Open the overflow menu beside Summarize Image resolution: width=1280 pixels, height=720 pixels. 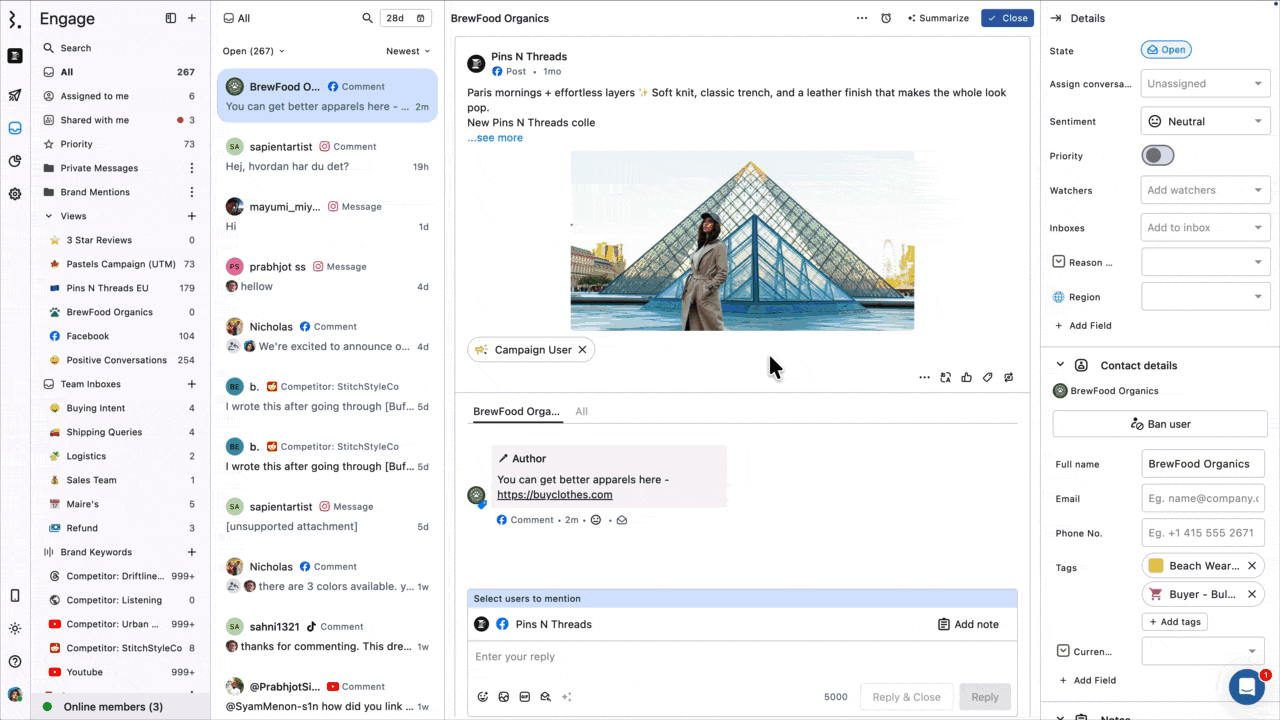coord(862,18)
